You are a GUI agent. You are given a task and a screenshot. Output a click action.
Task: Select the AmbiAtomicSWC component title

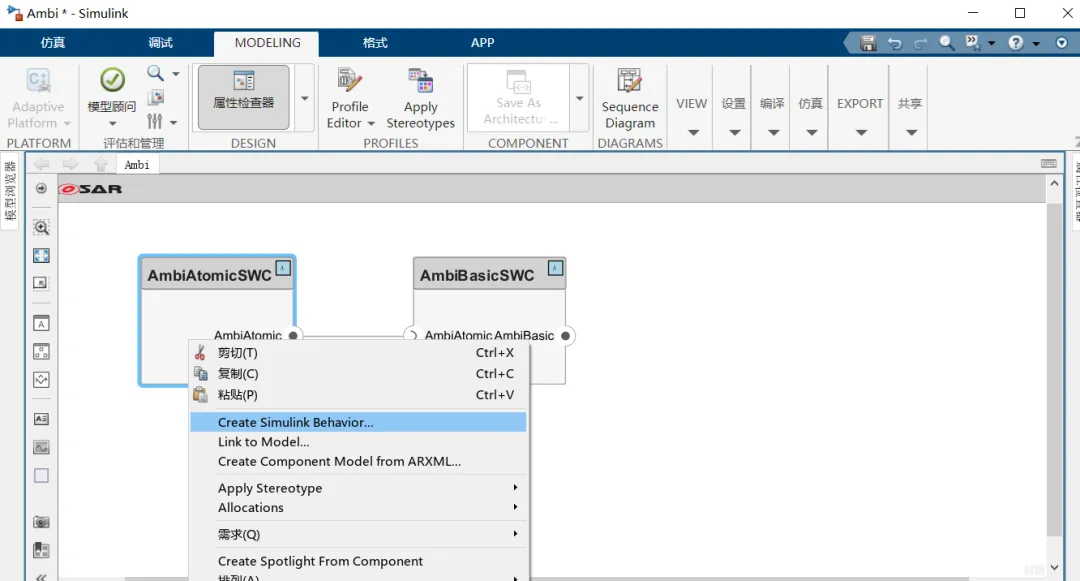tap(209, 275)
